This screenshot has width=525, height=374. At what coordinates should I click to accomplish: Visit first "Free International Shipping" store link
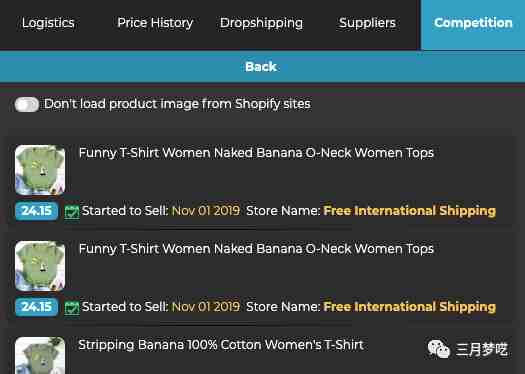click(409, 211)
